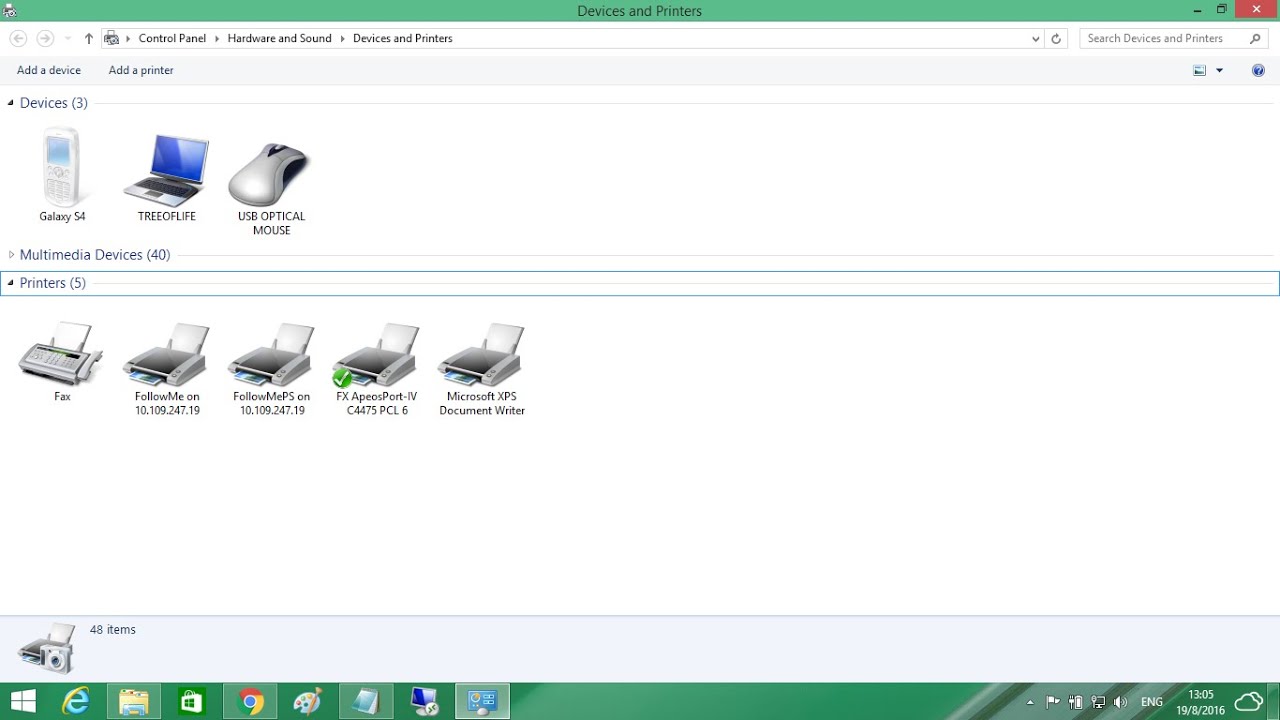
Task: Click the address bar location icon
Action: click(x=112, y=38)
